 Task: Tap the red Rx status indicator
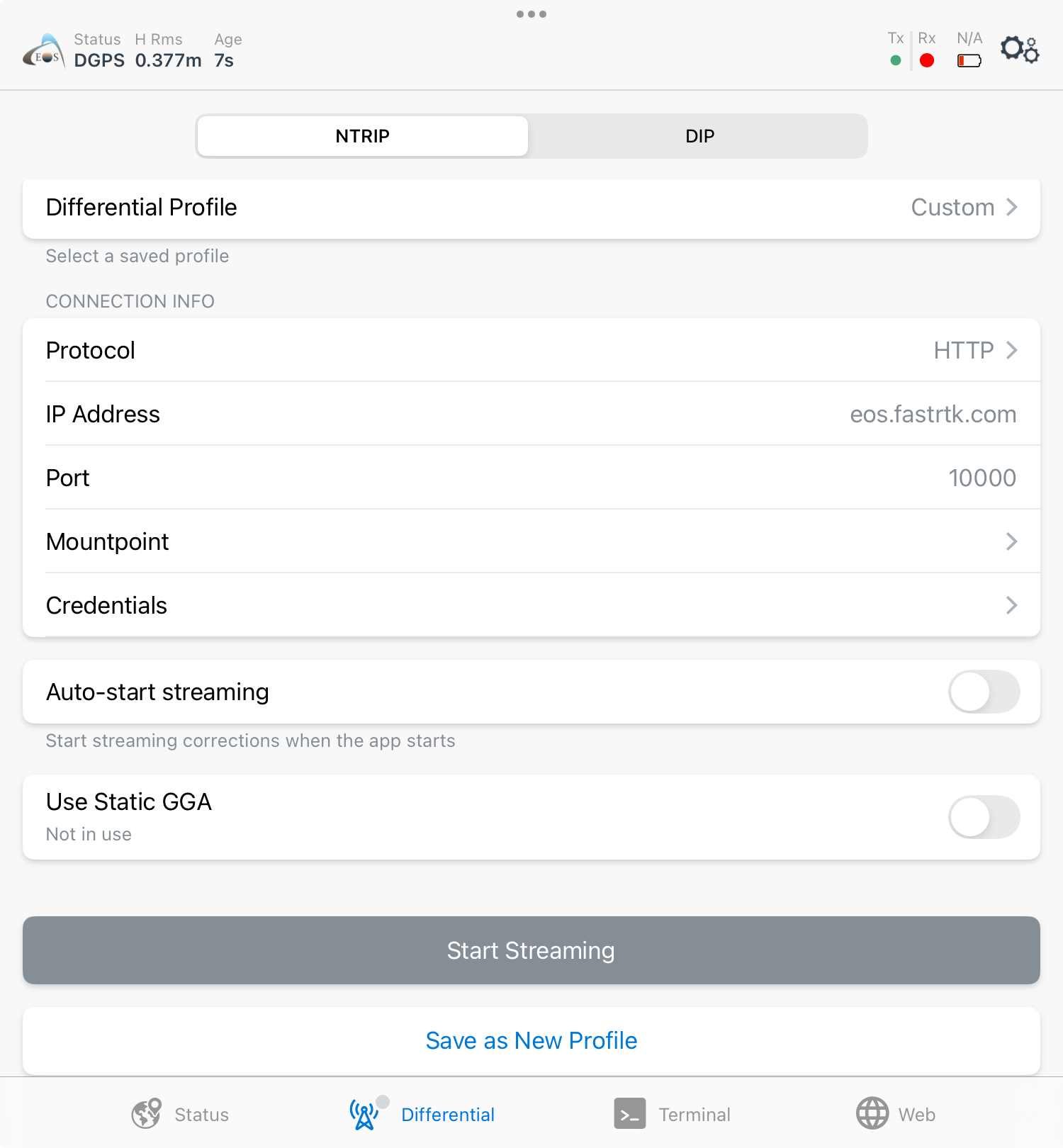(x=926, y=61)
